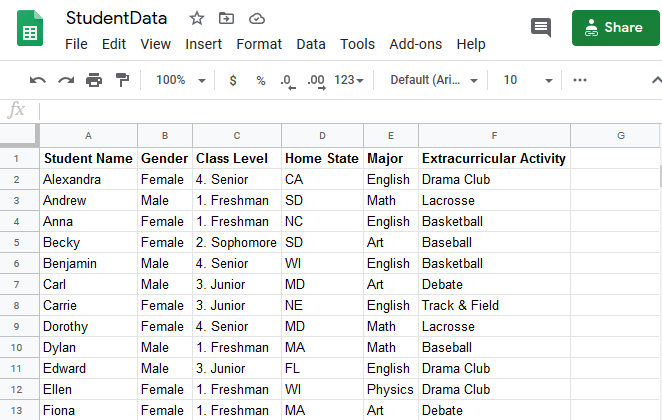Image resolution: width=662 pixels, height=420 pixels.
Task: Select row 1 header
Action: coord(19,158)
